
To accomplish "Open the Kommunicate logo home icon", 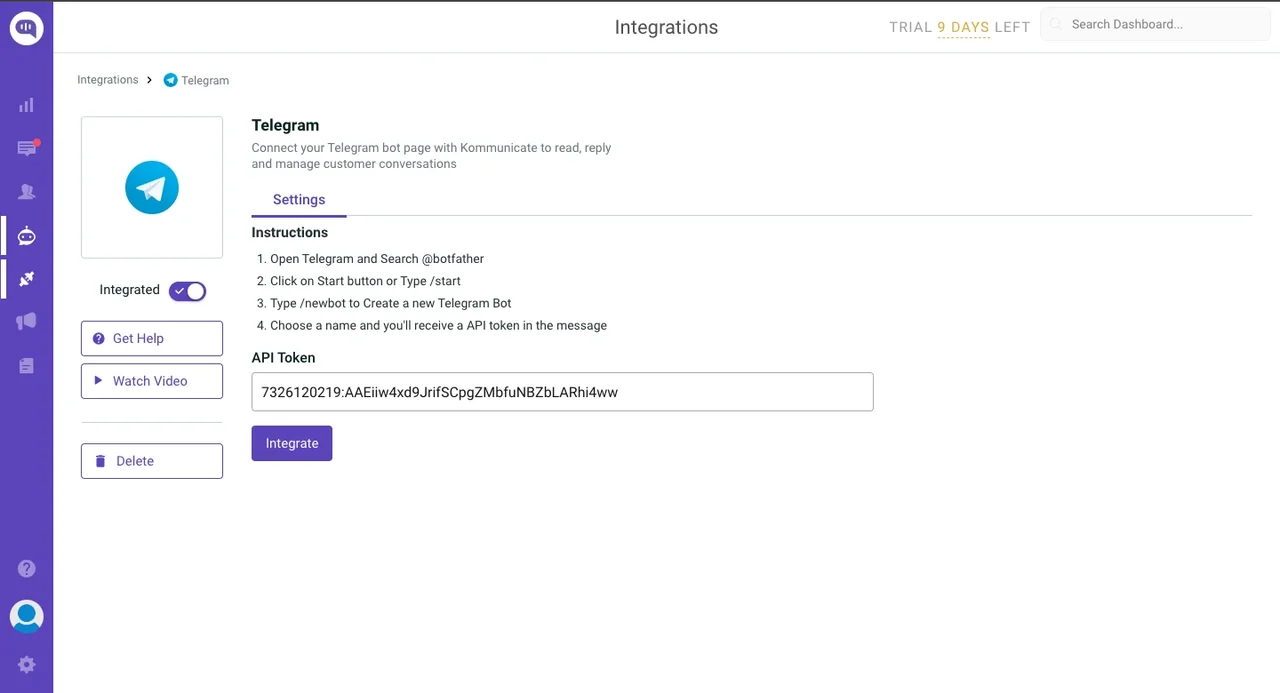I will point(26,28).
